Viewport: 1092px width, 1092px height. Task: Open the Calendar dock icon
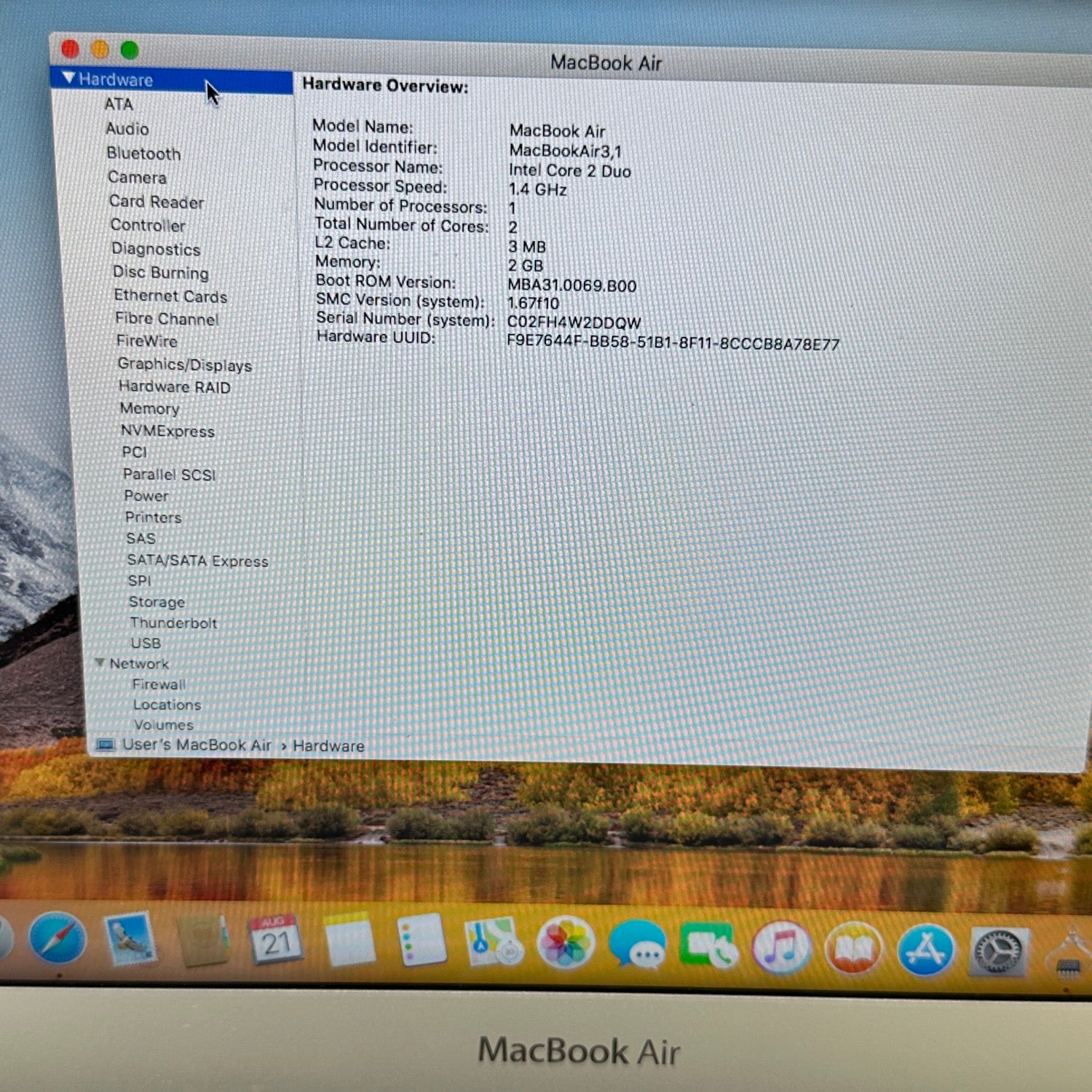pos(275,940)
